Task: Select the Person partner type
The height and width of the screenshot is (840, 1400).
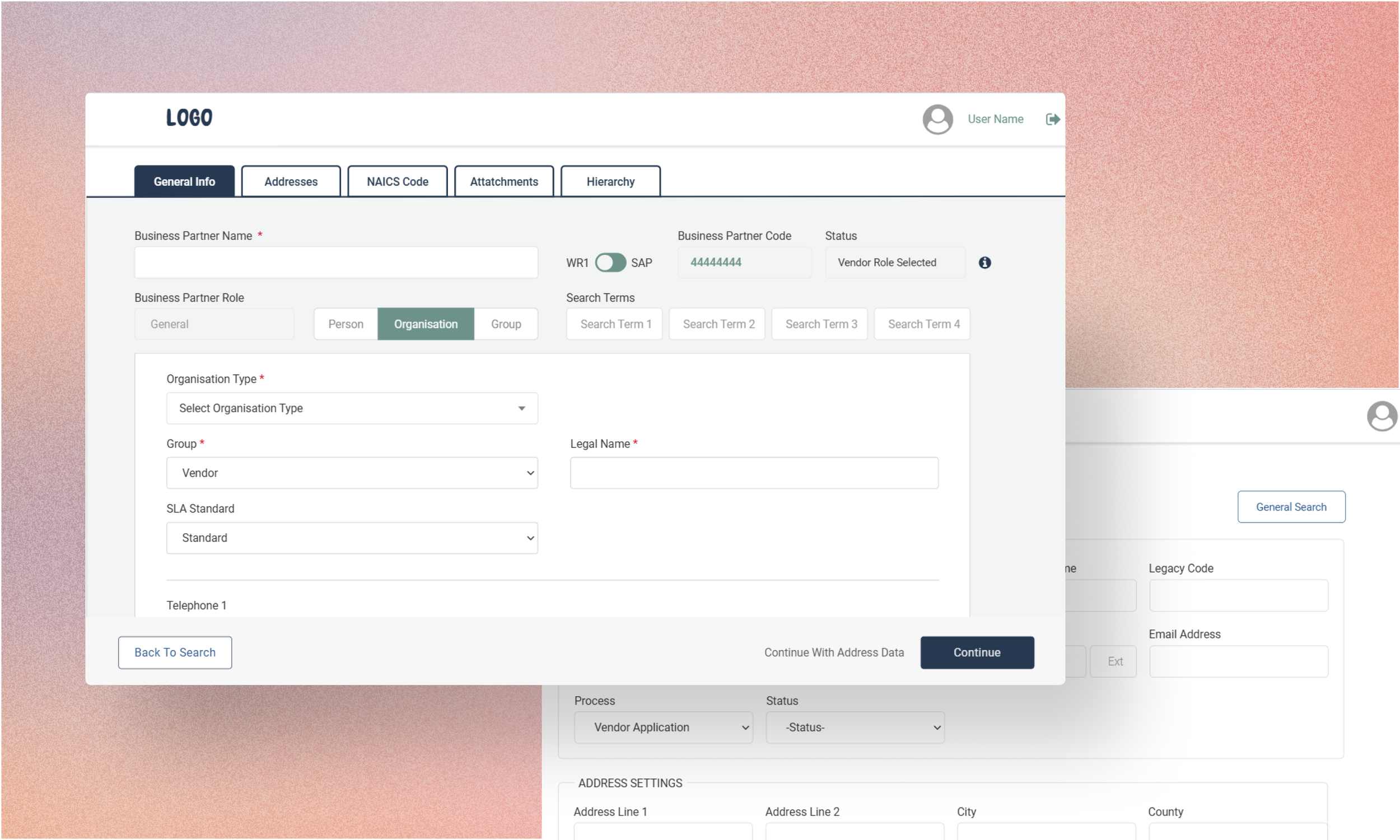Action: (346, 324)
